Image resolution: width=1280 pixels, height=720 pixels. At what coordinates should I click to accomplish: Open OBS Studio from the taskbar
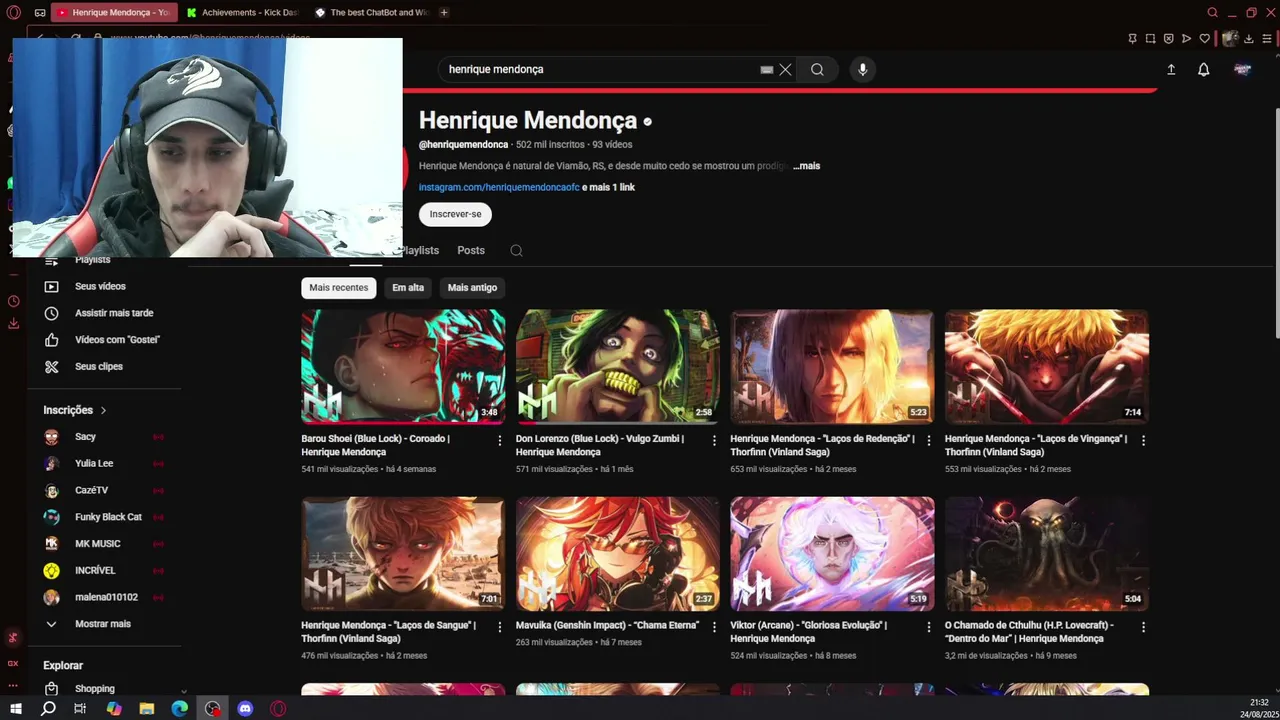(x=212, y=708)
